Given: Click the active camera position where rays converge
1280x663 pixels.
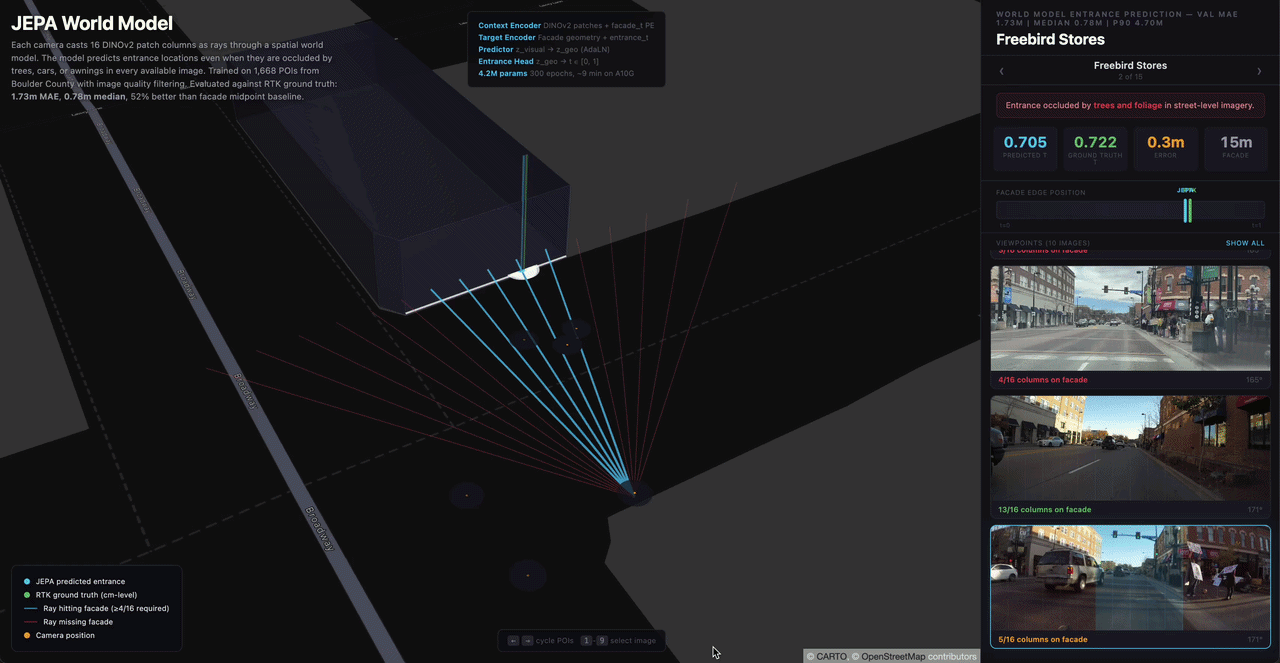Looking at the screenshot, I should point(633,491).
